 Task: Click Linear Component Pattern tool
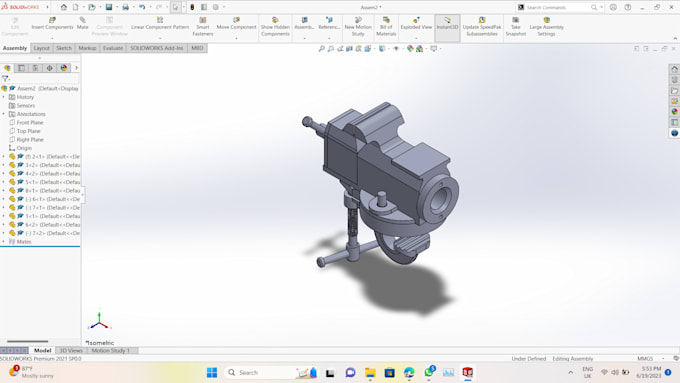[x=160, y=23]
